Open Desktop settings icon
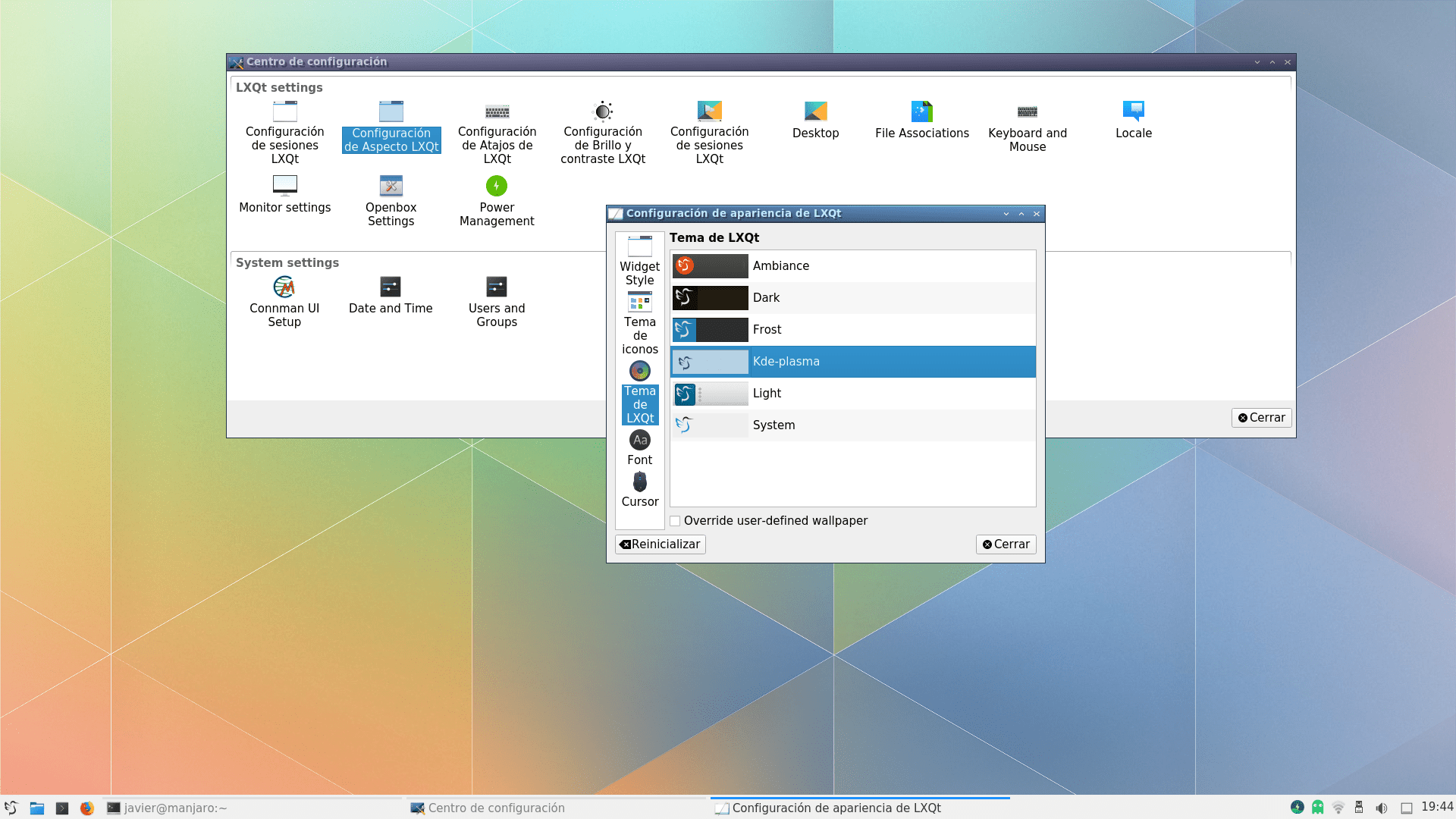 coord(816,120)
